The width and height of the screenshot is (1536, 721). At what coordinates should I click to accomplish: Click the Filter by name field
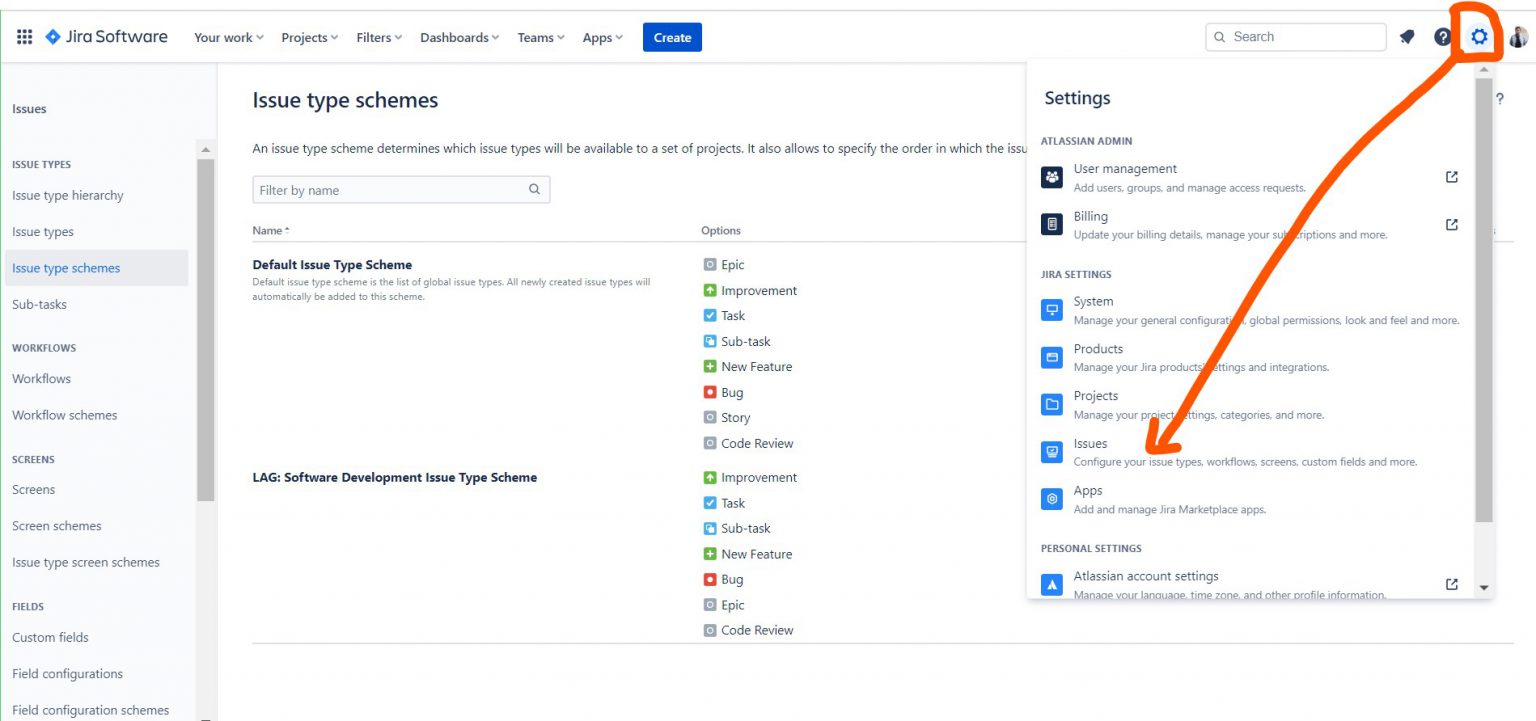(x=401, y=190)
